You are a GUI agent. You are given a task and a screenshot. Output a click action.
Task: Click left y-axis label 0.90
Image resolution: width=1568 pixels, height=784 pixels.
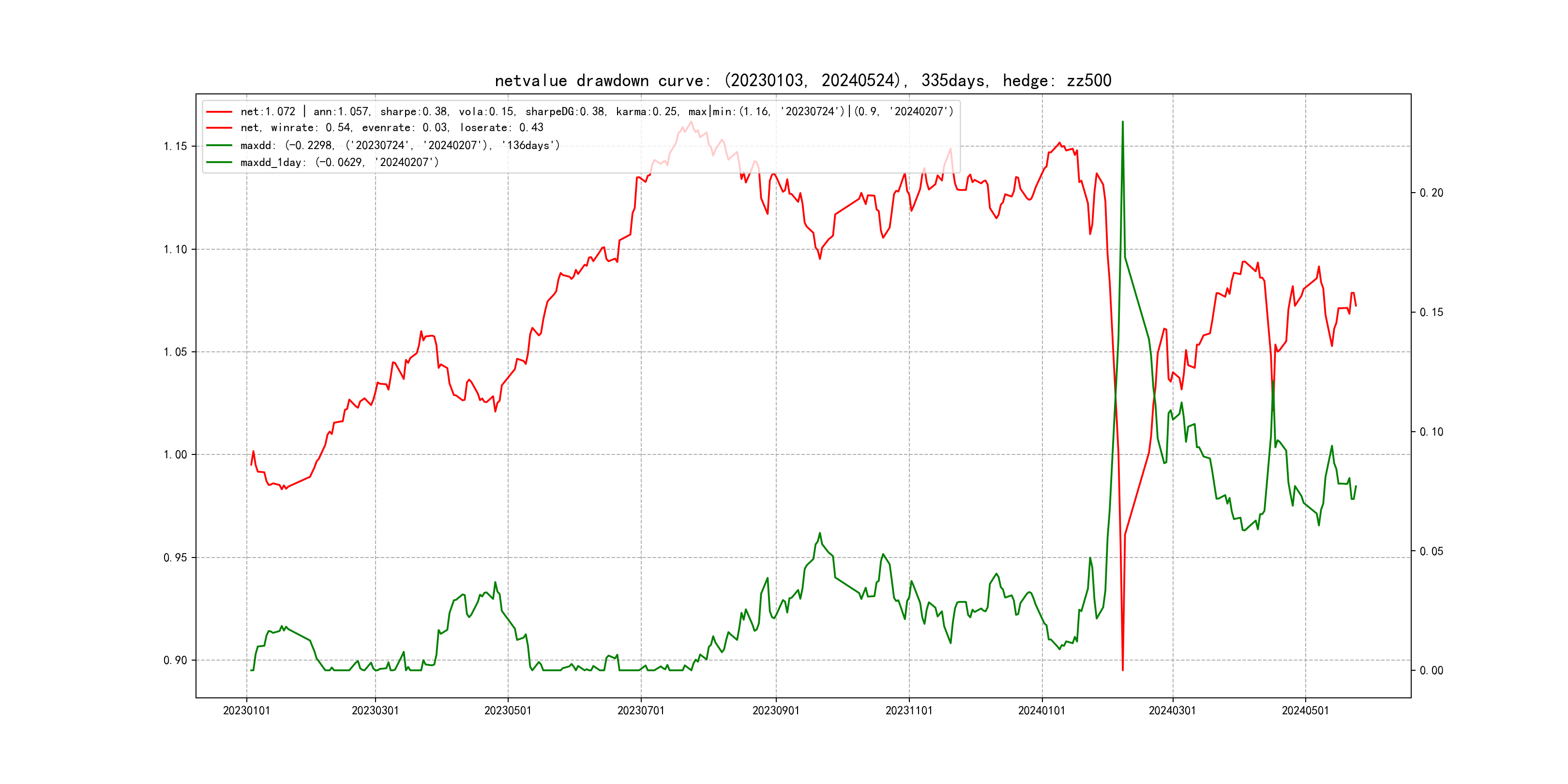(175, 661)
